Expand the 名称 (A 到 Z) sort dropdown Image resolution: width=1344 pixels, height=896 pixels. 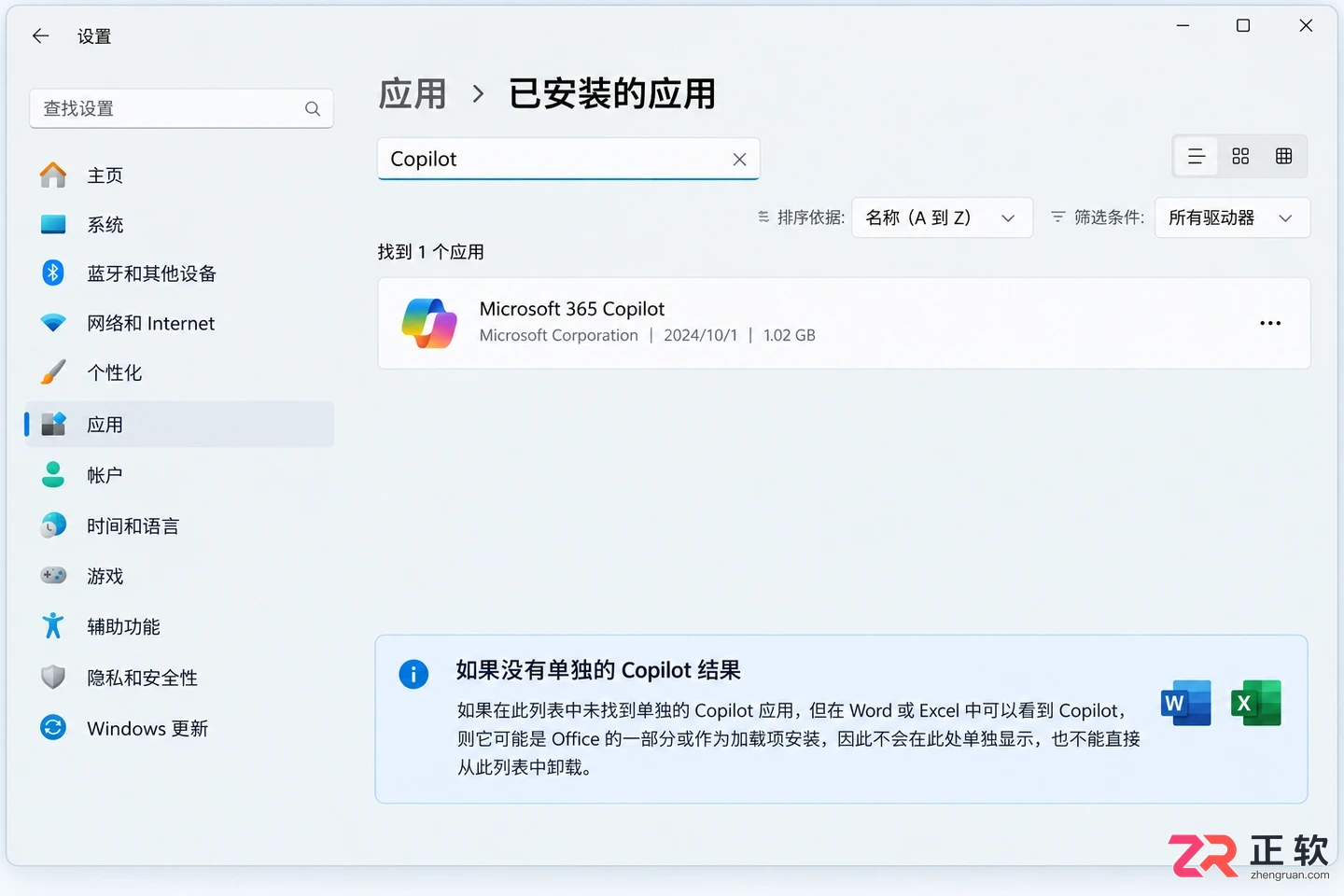click(942, 217)
